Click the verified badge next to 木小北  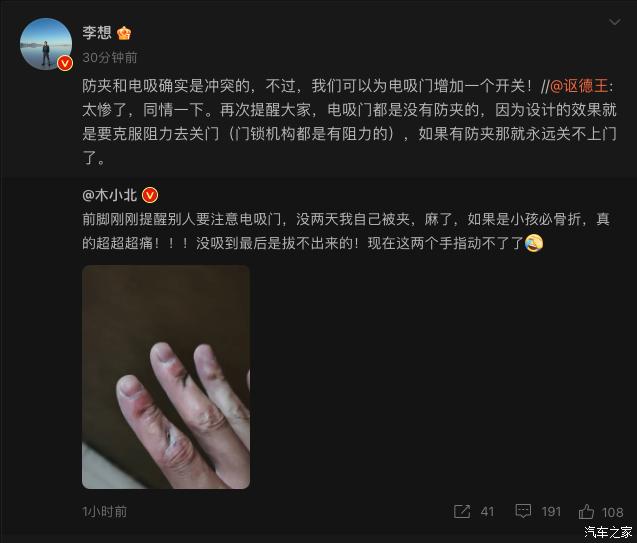point(150,195)
